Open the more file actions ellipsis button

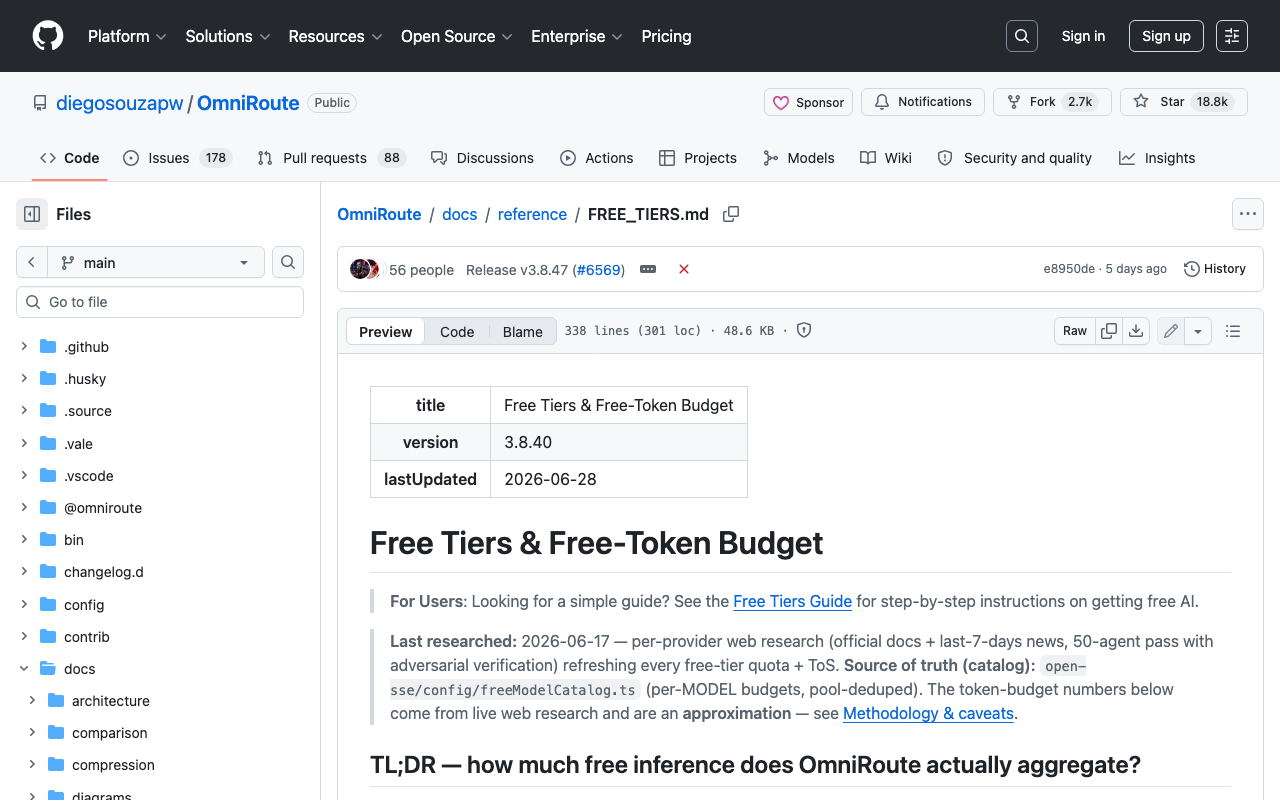[1247, 214]
